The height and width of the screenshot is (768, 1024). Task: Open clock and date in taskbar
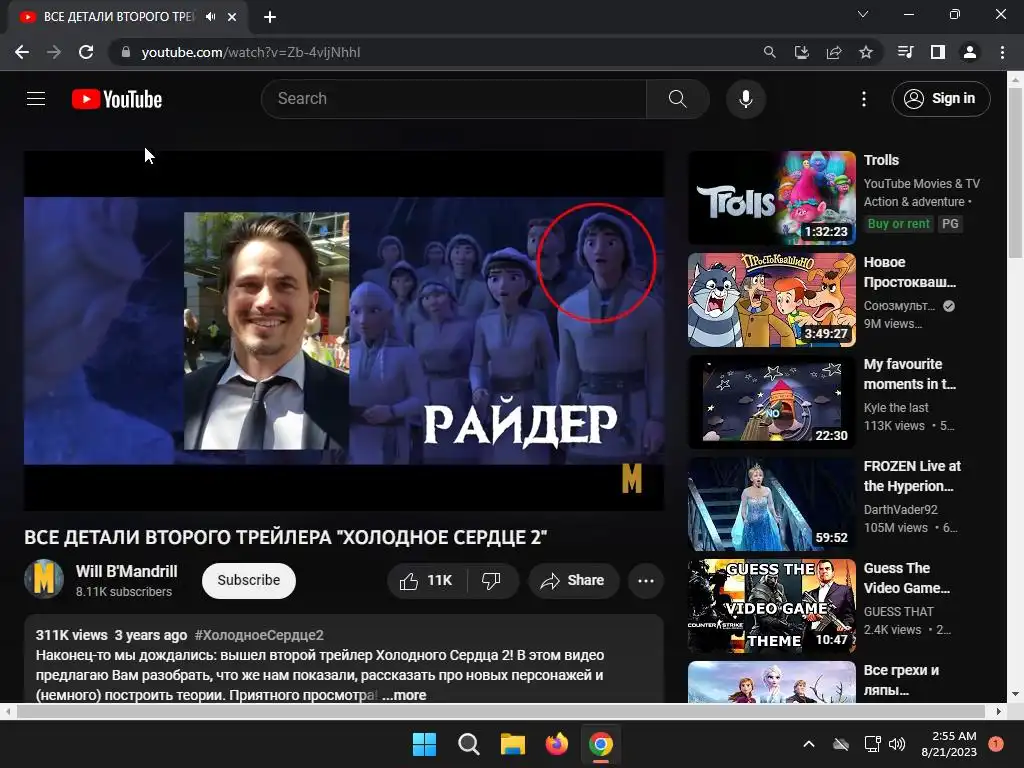[949, 744]
